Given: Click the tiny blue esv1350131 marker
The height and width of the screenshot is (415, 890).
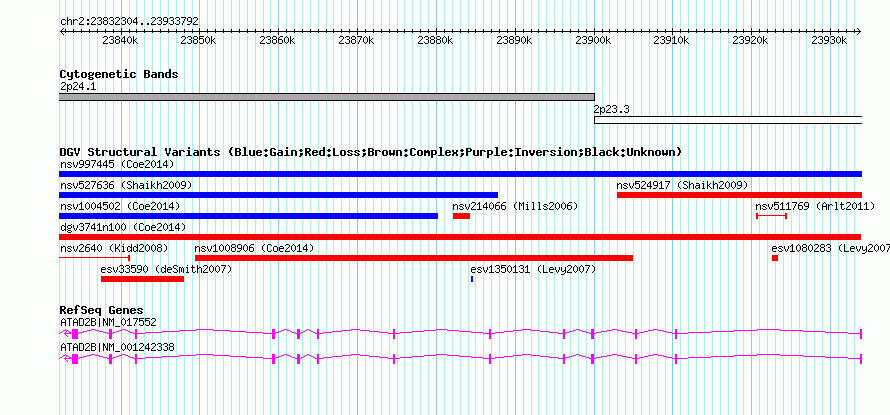Looking at the screenshot, I should pyautogui.click(x=472, y=279).
